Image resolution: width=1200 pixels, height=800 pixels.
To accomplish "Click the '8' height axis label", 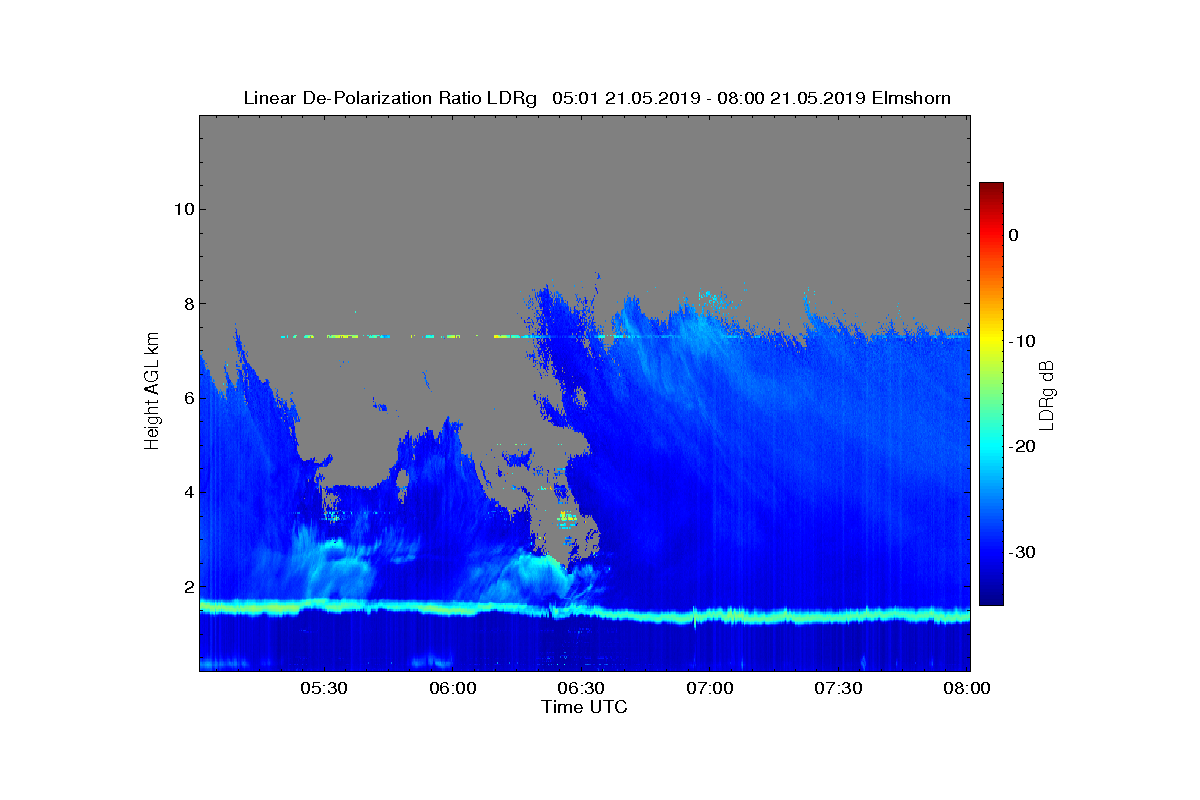I will coord(188,304).
